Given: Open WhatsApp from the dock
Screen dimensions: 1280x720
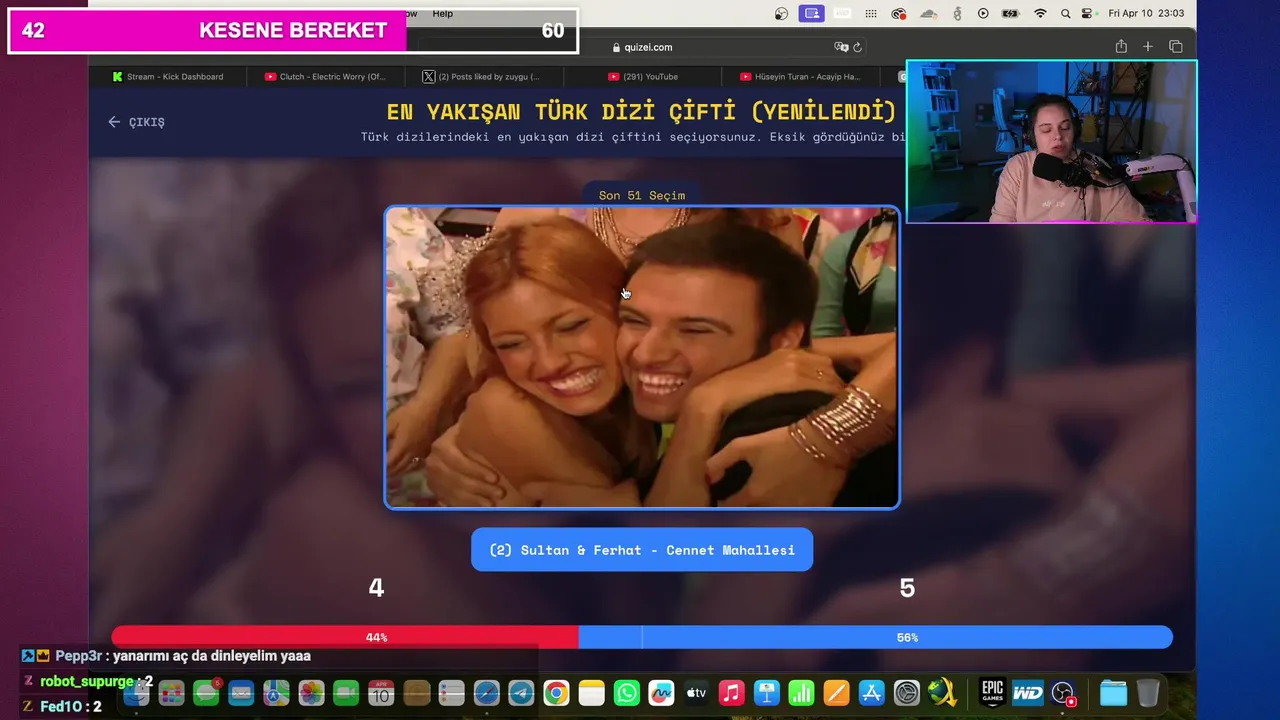Looking at the screenshot, I should [x=627, y=692].
